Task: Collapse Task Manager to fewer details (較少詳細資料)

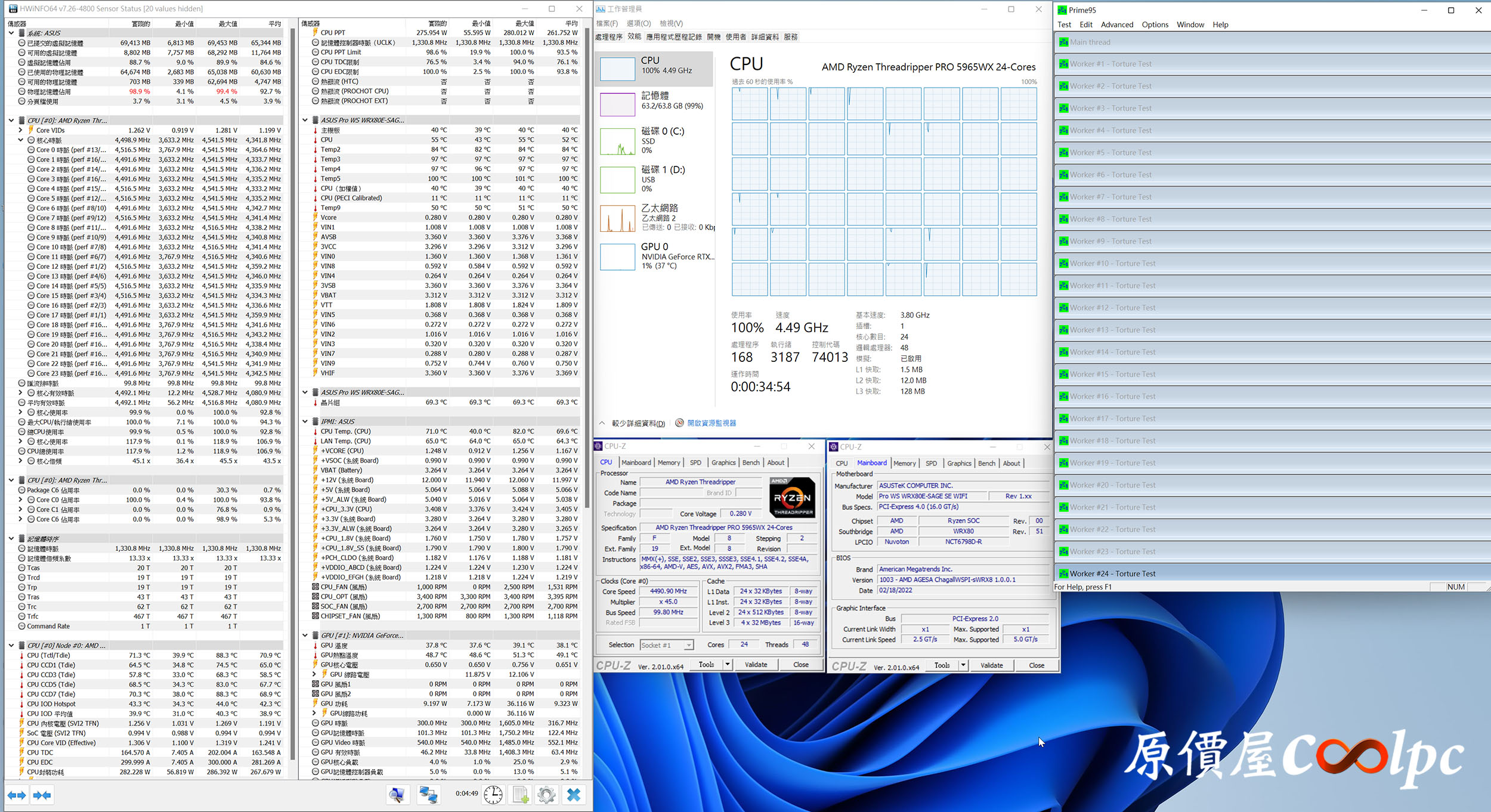Action: tap(632, 423)
